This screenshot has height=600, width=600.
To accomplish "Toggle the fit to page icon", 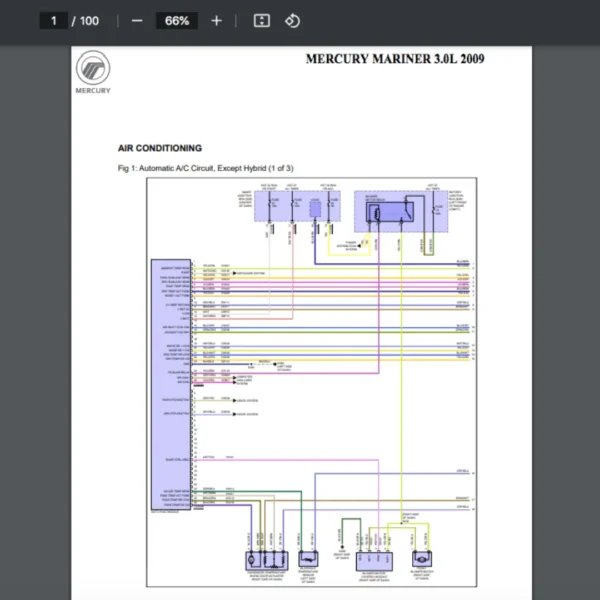I will tap(261, 20).
